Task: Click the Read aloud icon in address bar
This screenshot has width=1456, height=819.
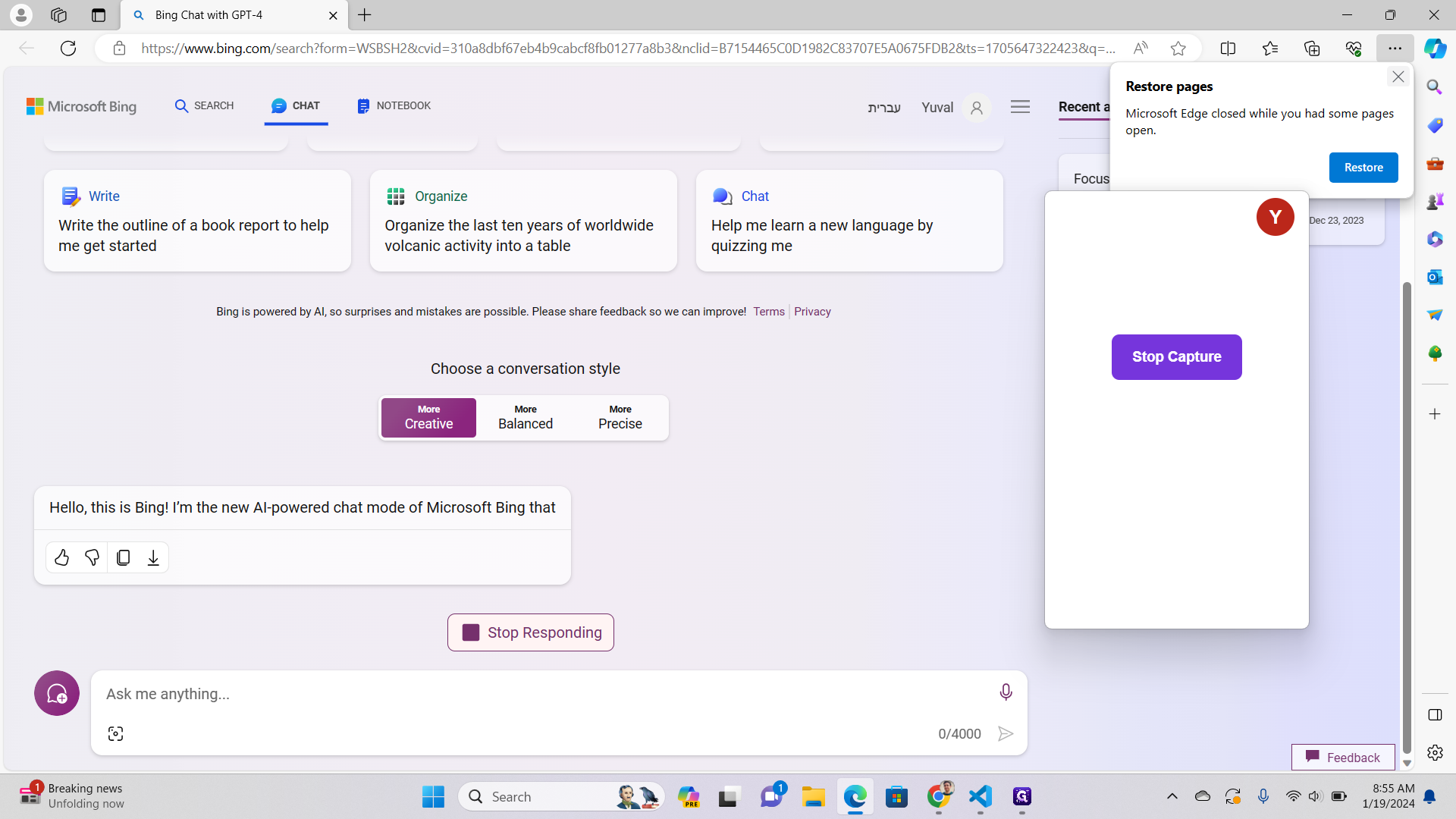Action: coord(1141,49)
